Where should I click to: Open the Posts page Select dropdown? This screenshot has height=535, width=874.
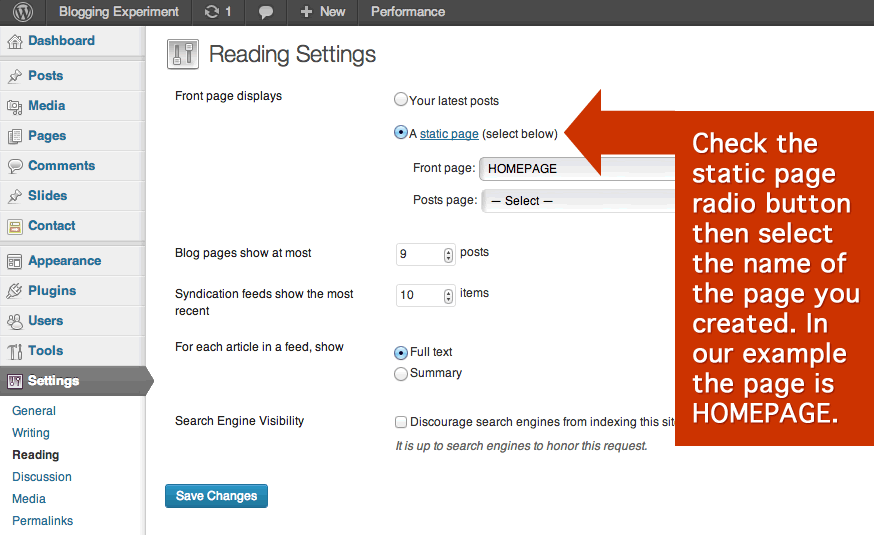coord(579,201)
